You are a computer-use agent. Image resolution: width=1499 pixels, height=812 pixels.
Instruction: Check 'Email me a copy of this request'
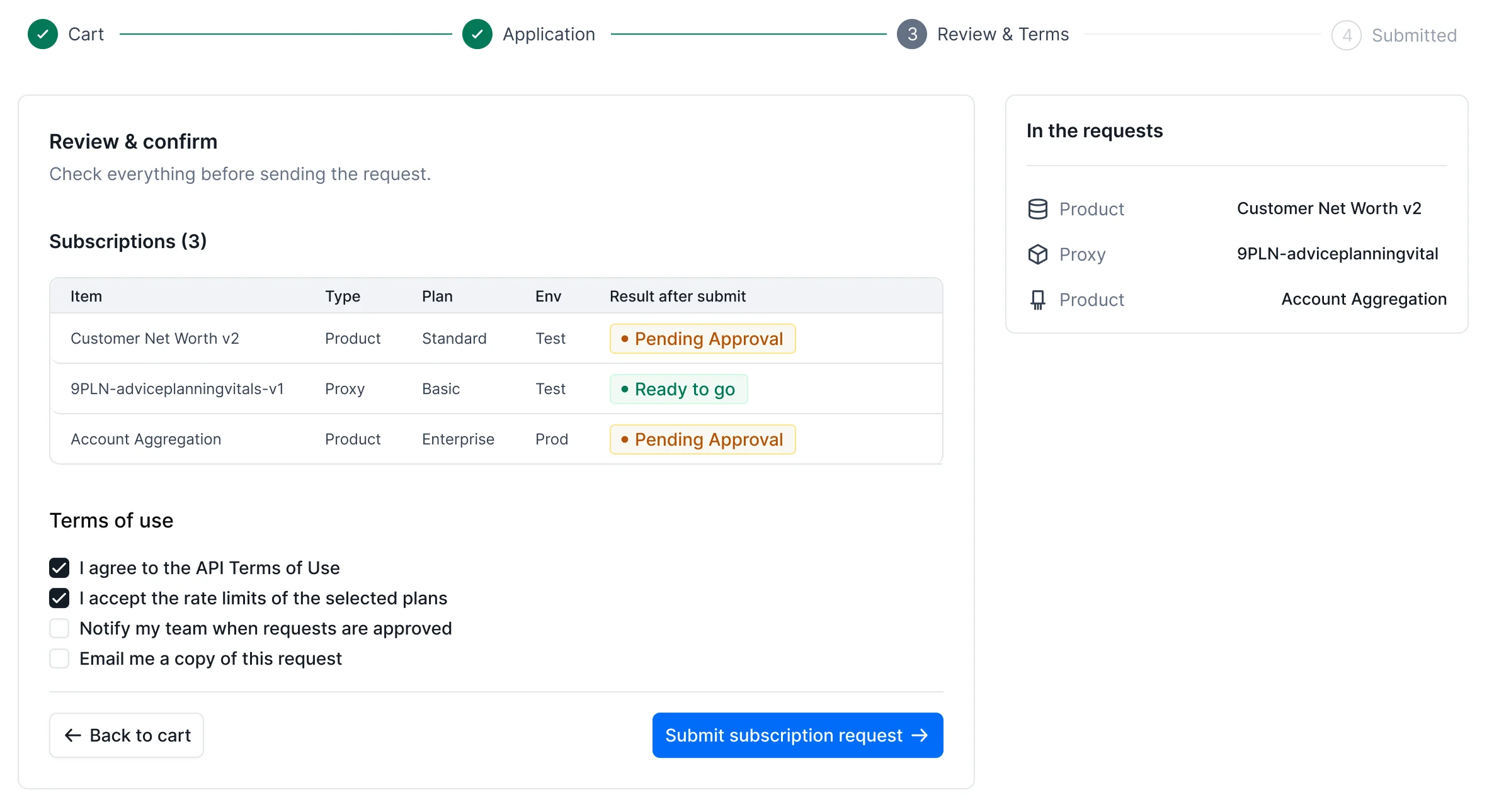[59, 658]
